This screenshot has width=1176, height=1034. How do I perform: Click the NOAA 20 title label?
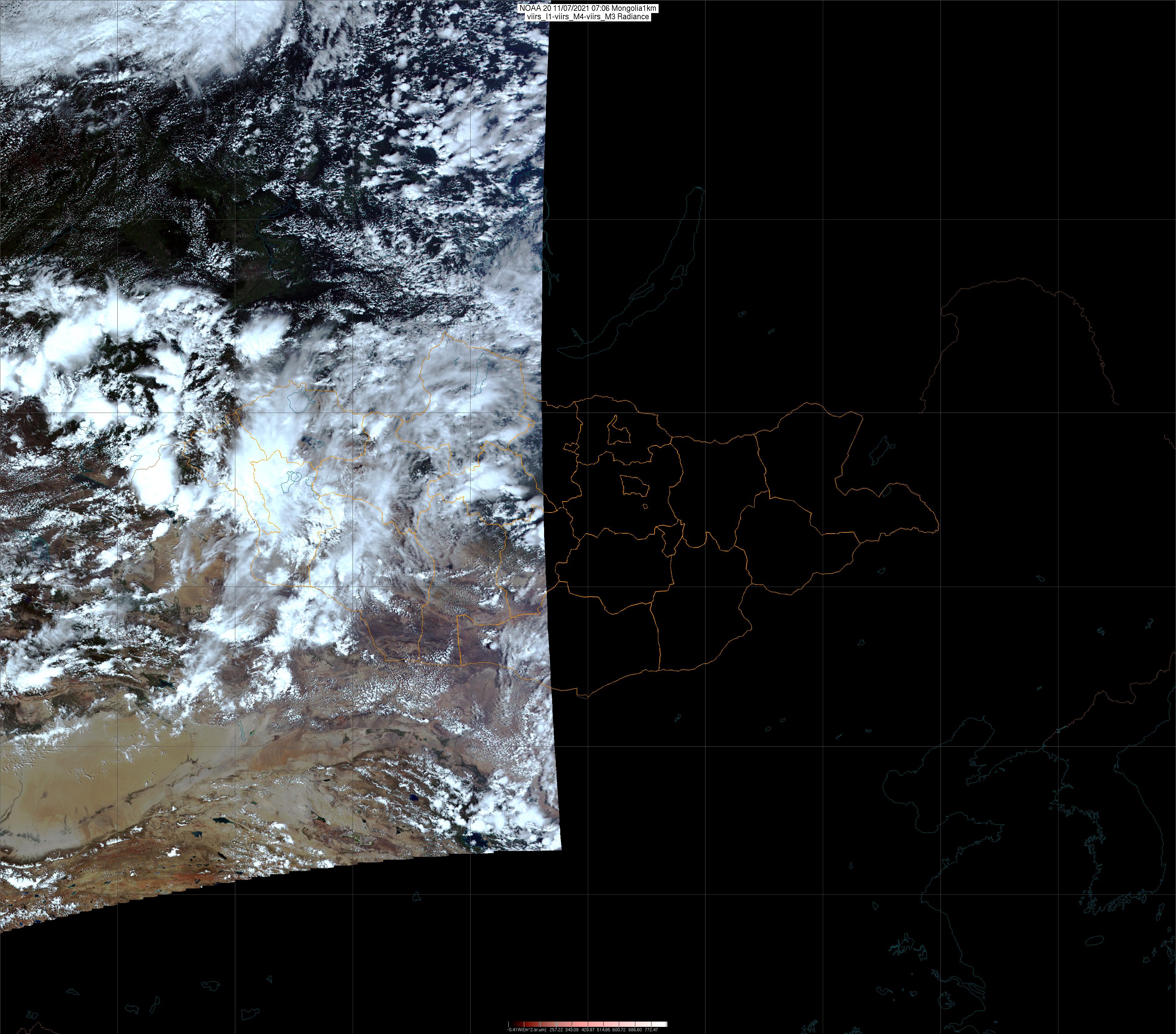coord(588,8)
